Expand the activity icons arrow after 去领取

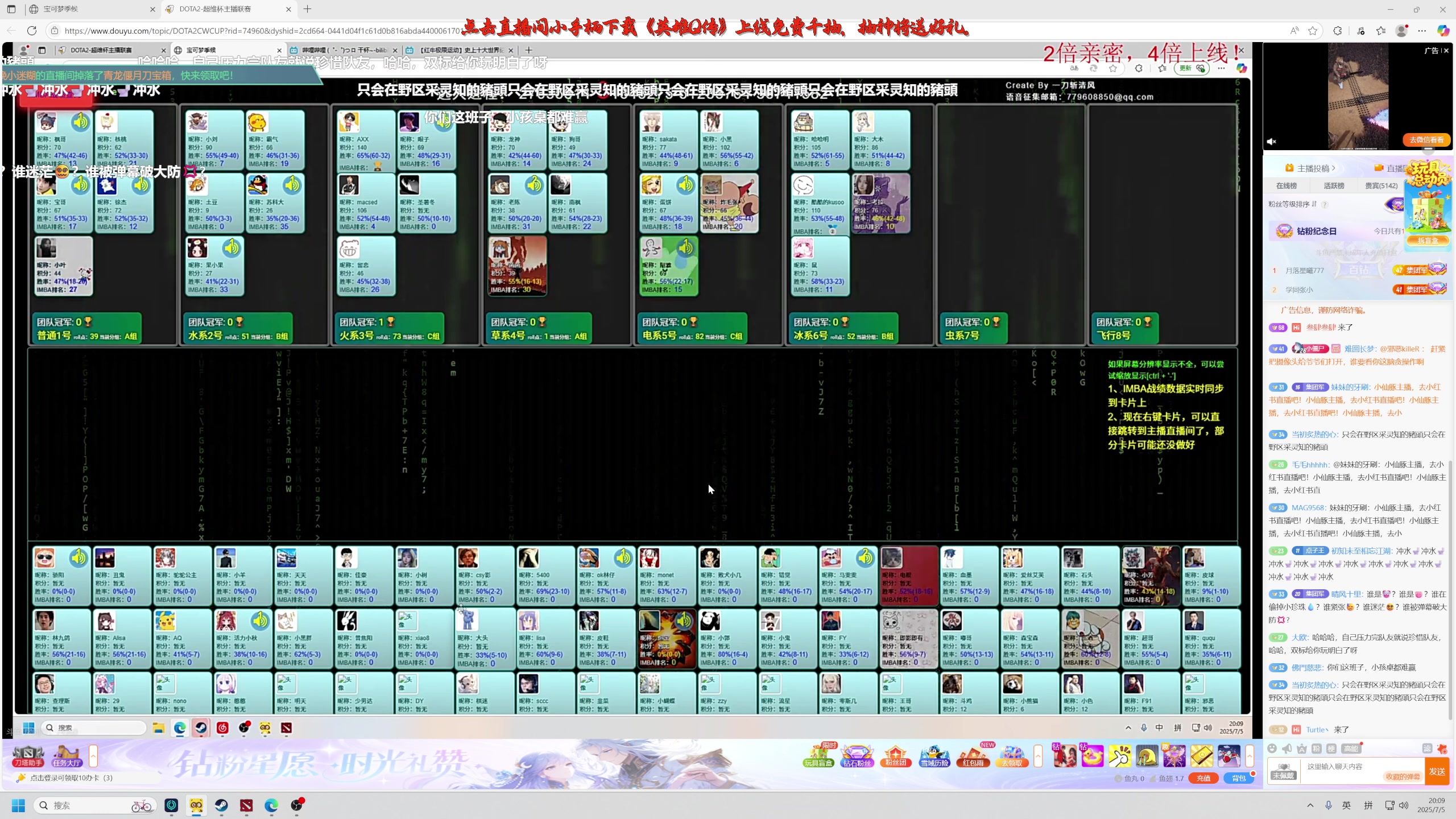[x=1038, y=756]
